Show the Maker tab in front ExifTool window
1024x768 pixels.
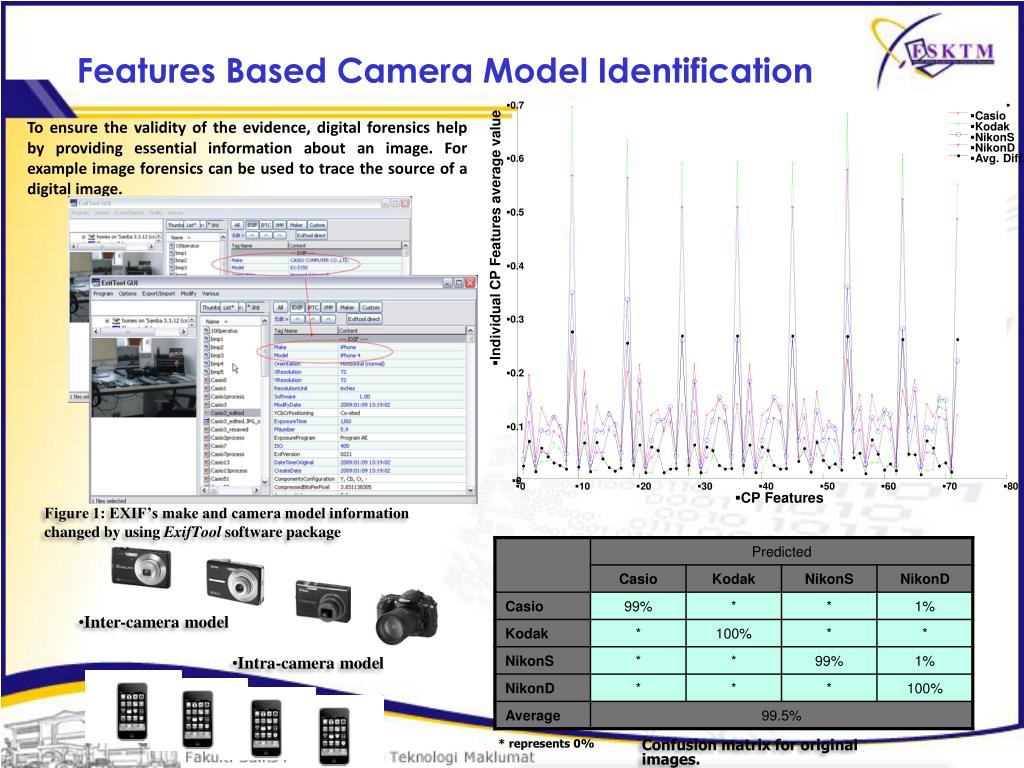pyautogui.click(x=347, y=307)
